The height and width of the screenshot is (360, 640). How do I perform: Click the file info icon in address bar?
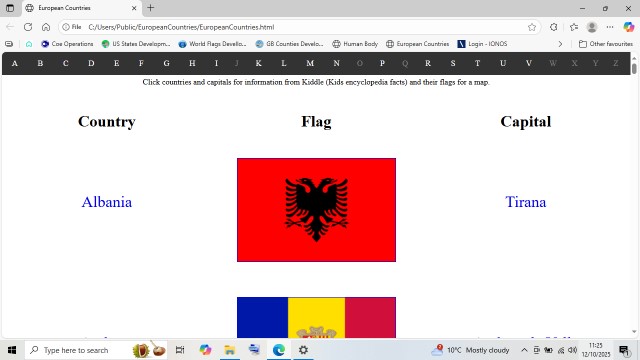coord(71,27)
